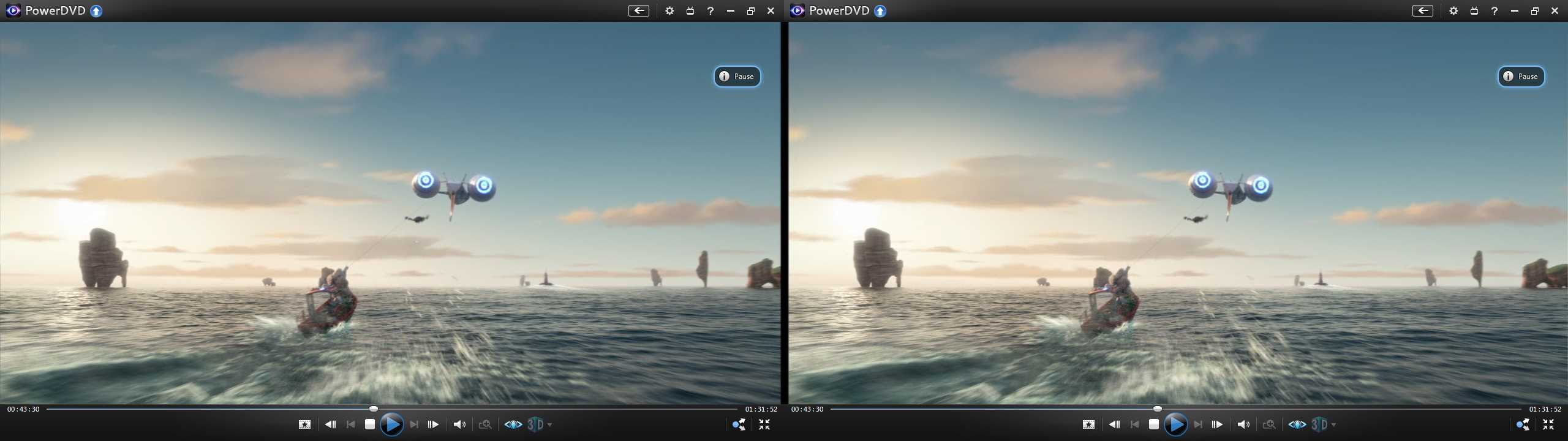This screenshot has height=441, width=1568.
Task: Mute the volume in right PowerDVD window
Action: 1243,424
